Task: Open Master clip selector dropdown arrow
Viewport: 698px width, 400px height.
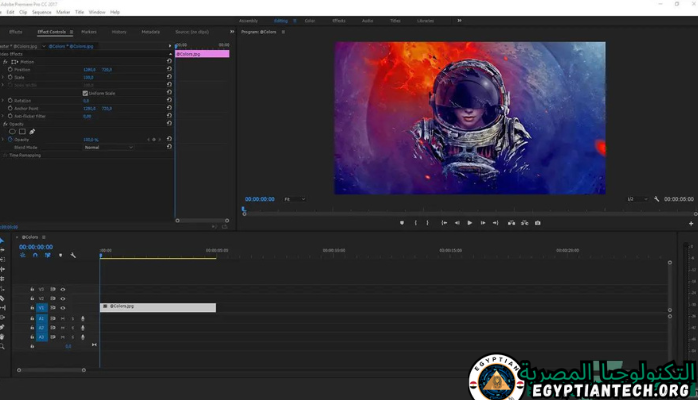Action: point(44,46)
